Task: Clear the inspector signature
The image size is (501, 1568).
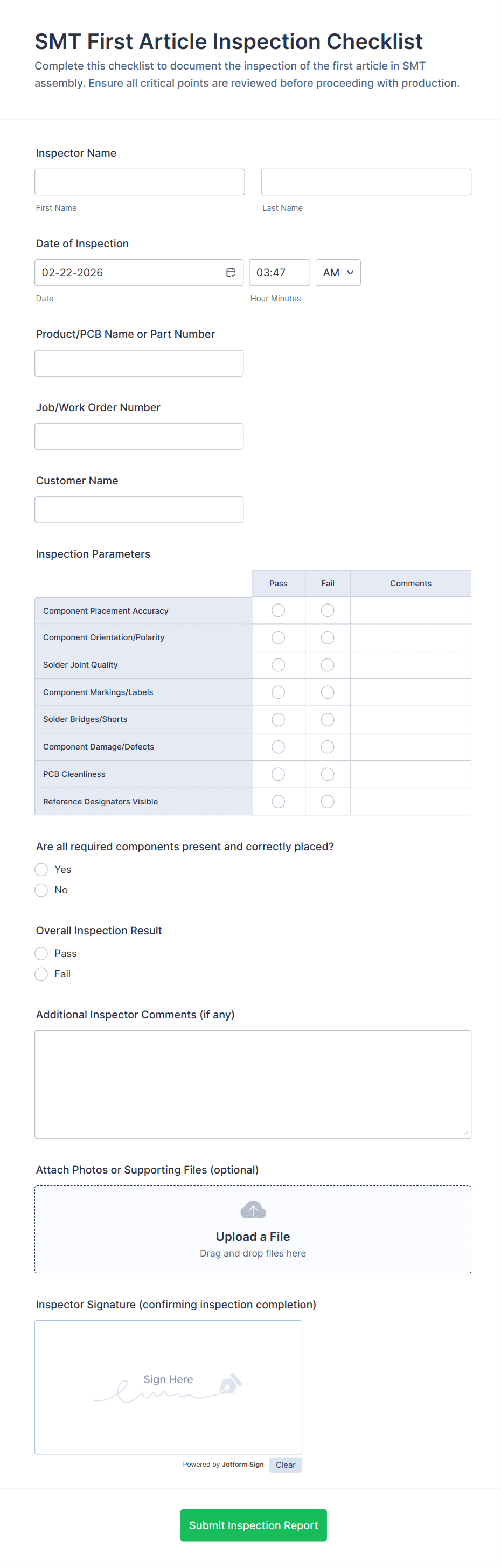Action: [x=285, y=1465]
